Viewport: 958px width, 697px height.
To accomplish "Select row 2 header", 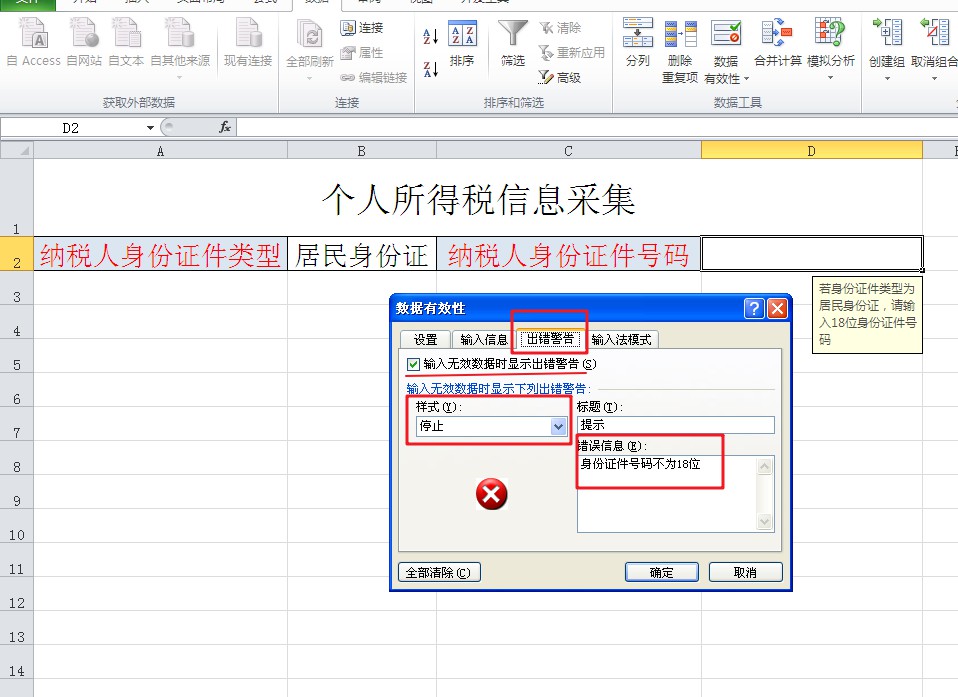I will click(x=16, y=254).
